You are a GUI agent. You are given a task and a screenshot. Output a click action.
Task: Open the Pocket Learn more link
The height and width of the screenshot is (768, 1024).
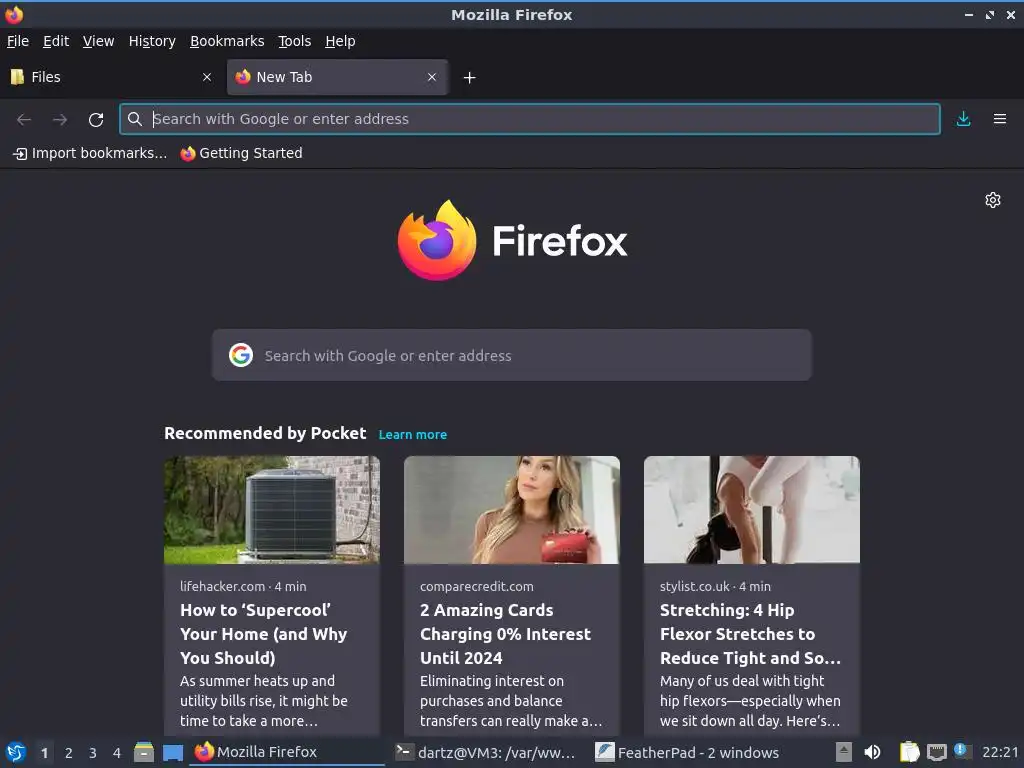coord(413,434)
